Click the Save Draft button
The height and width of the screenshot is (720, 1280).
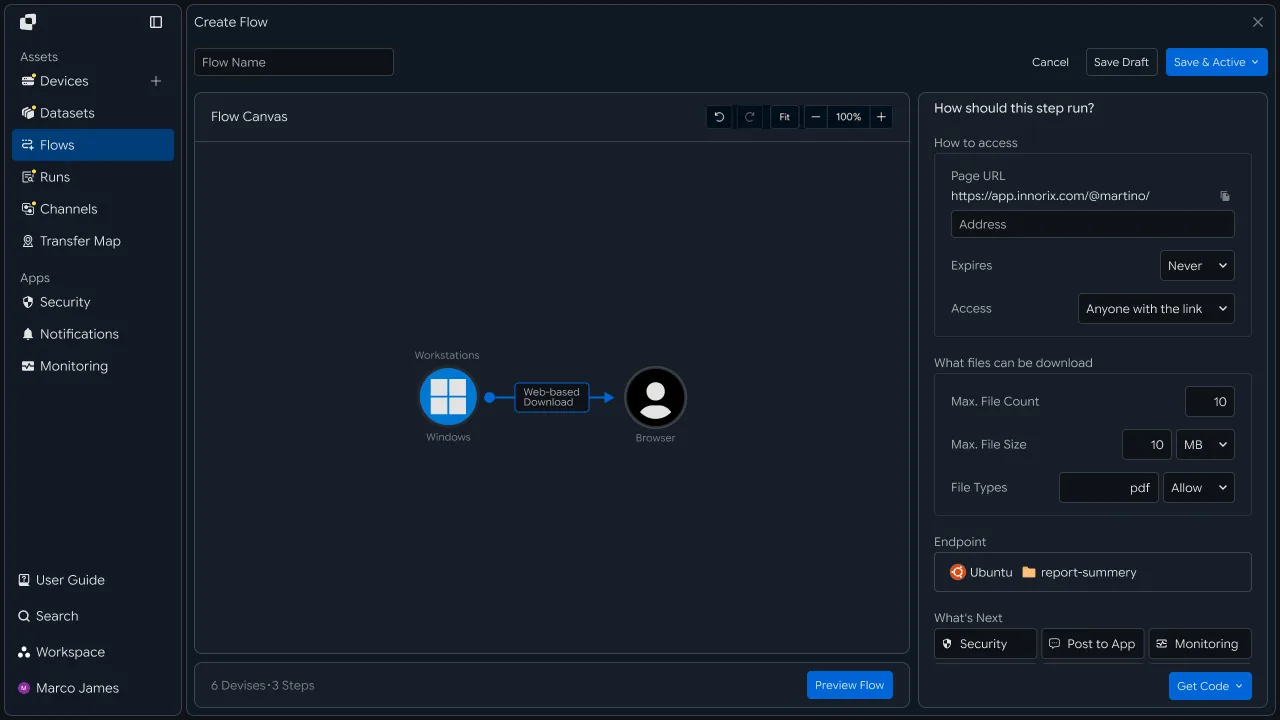pyautogui.click(x=1121, y=62)
